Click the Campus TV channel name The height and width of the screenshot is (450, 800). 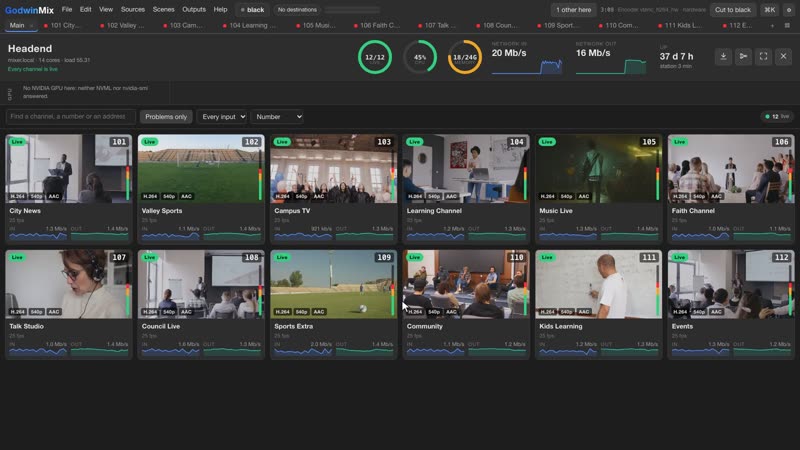pos(292,211)
